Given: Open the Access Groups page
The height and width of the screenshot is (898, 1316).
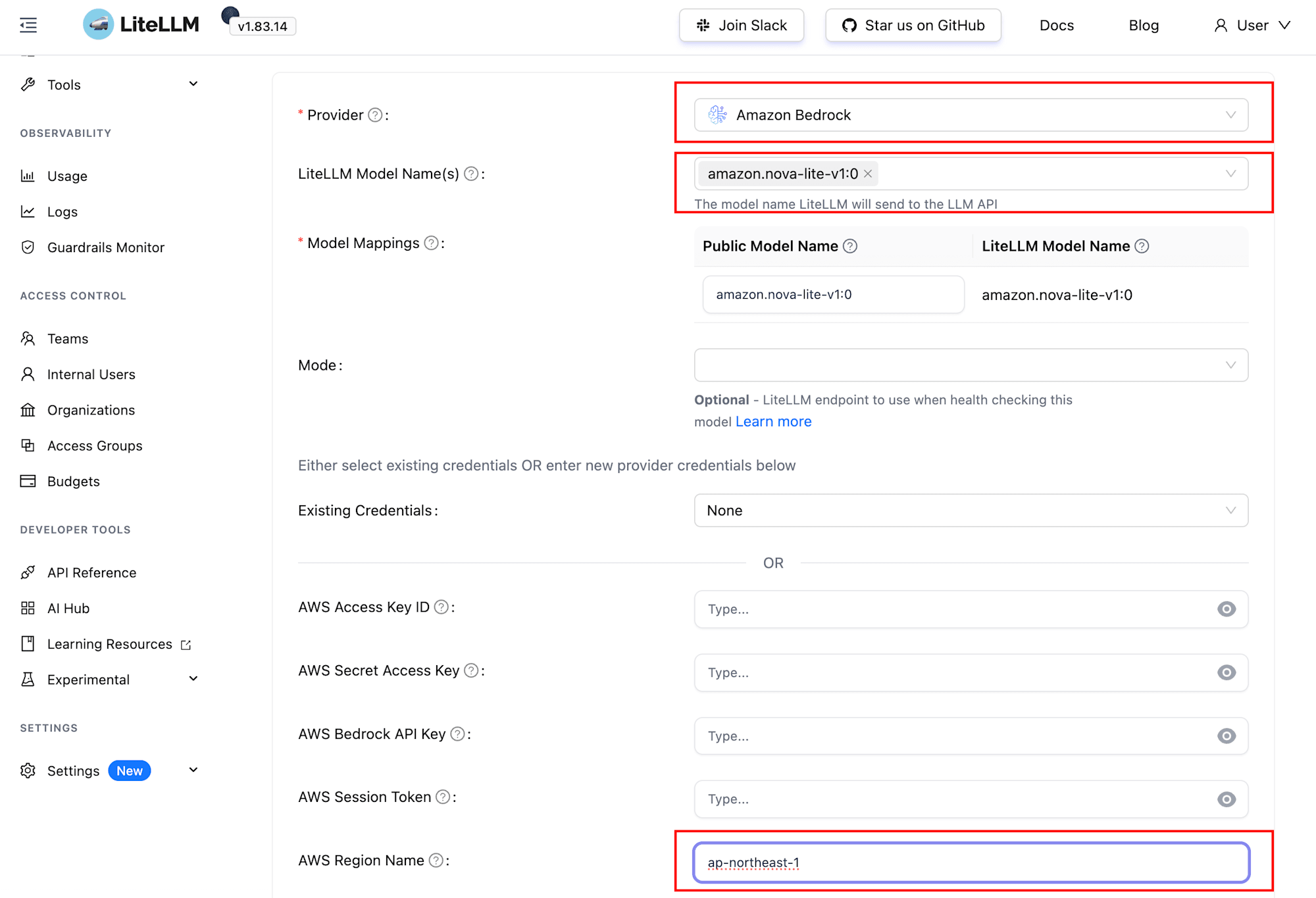Looking at the screenshot, I should (95, 445).
